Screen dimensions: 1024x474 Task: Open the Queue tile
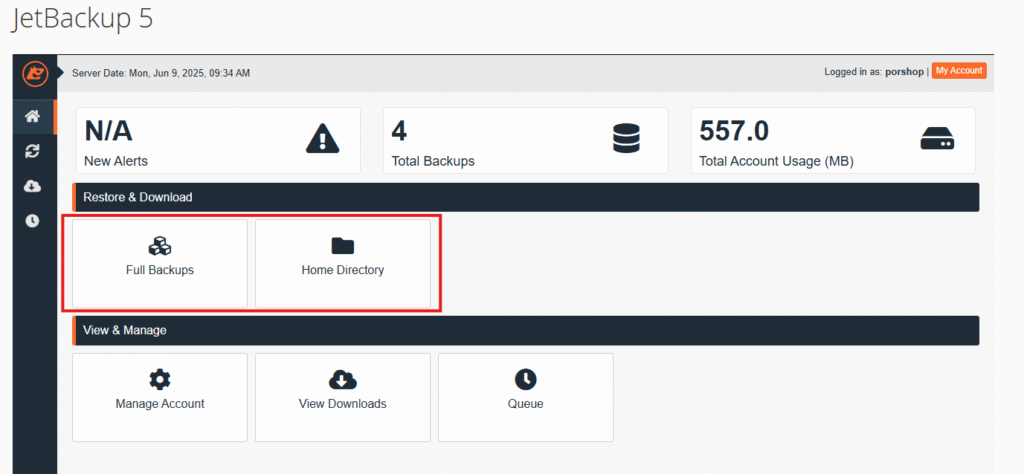click(526, 398)
